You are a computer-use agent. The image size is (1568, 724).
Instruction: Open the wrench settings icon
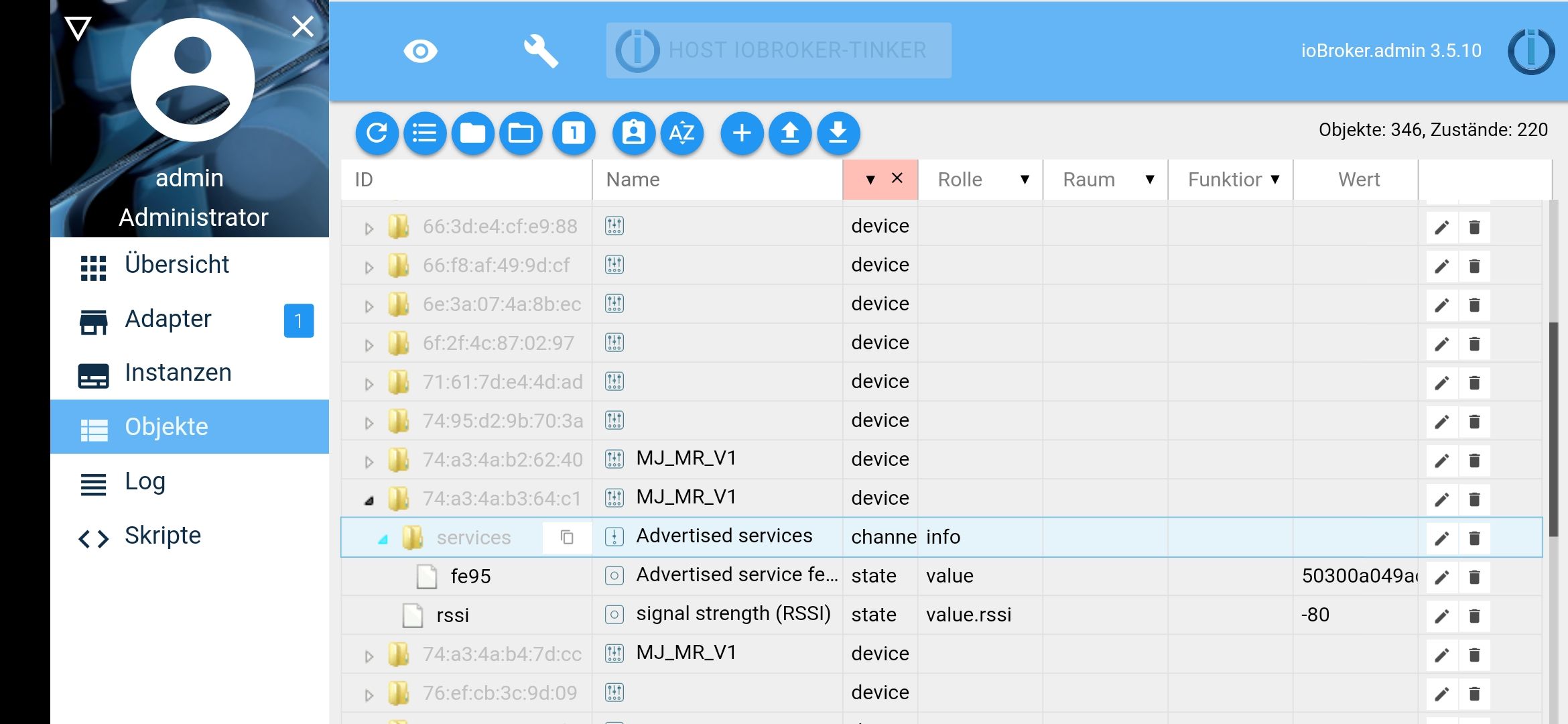pyautogui.click(x=540, y=51)
